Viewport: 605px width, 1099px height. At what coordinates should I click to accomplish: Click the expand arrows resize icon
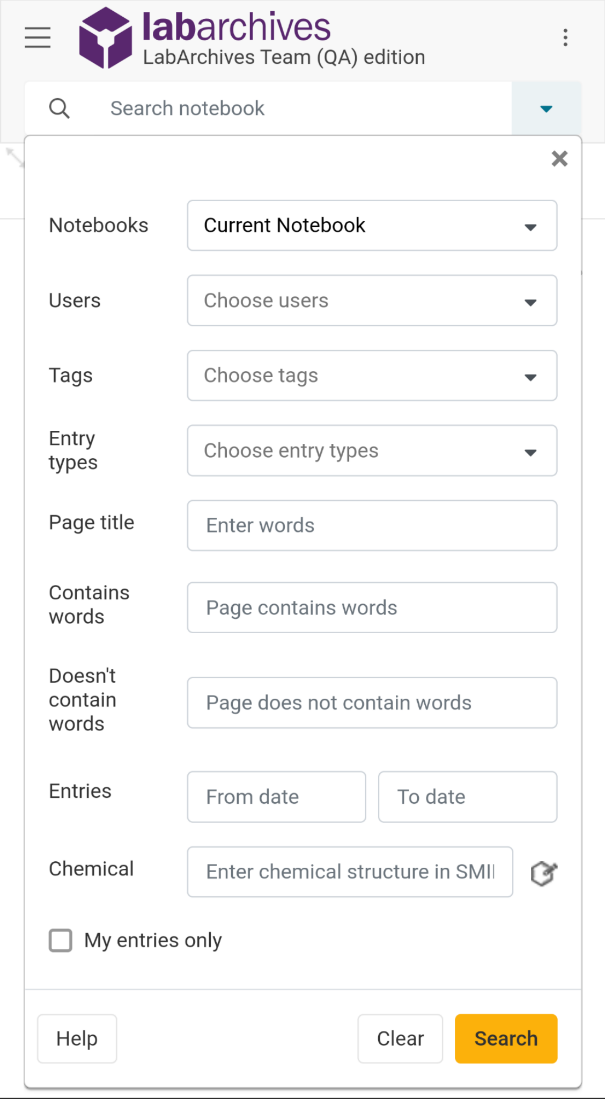point(15,157)
